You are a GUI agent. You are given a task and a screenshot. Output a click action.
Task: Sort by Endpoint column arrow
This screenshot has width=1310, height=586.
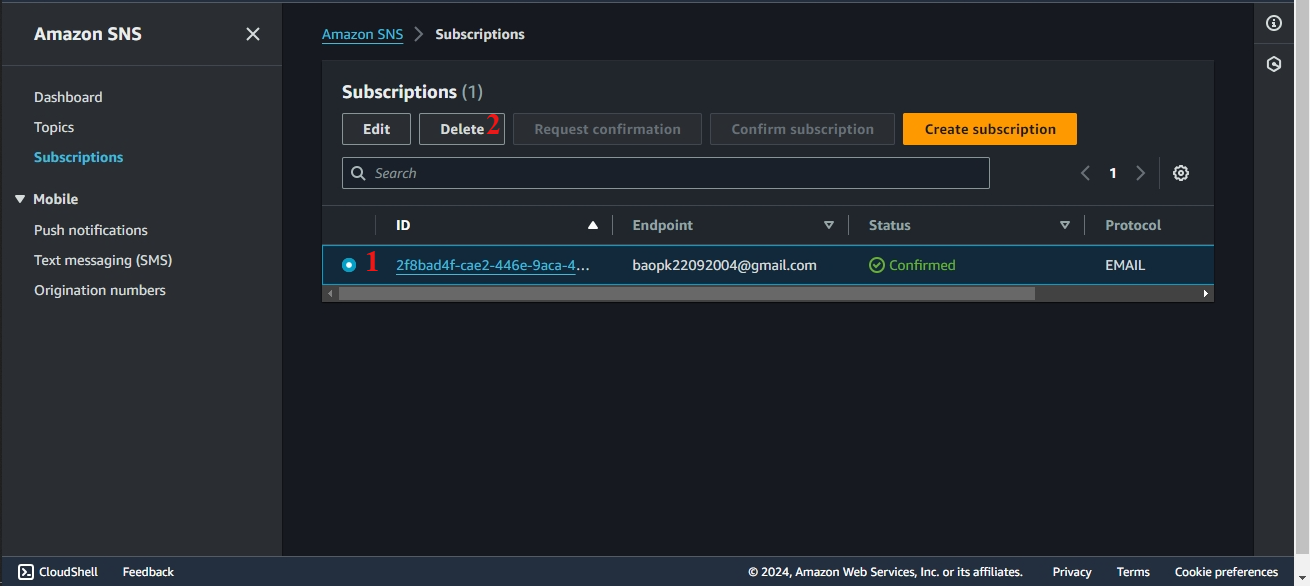tap(829, 225)
